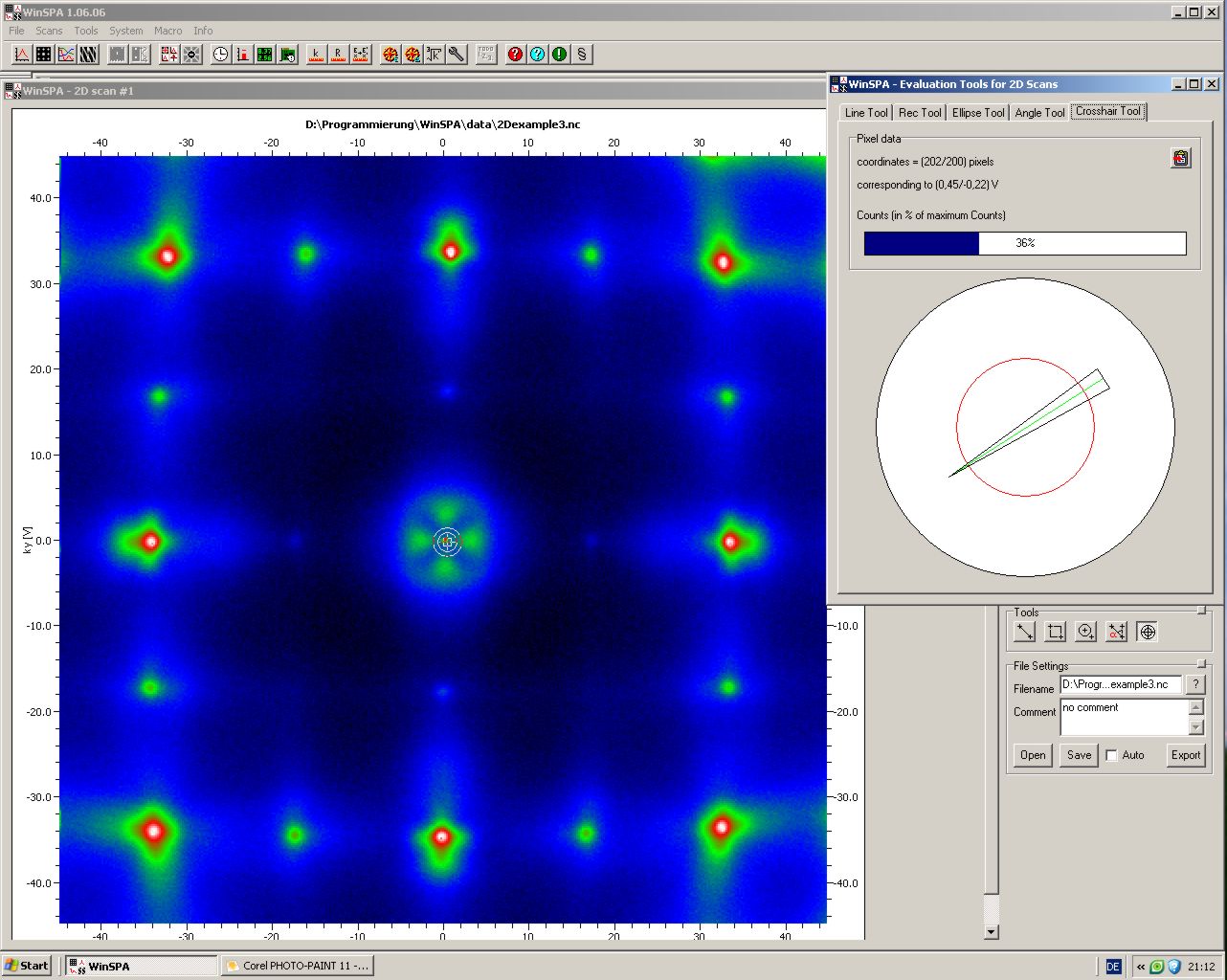Enable the Auto checkbox

coord(1111,755)
